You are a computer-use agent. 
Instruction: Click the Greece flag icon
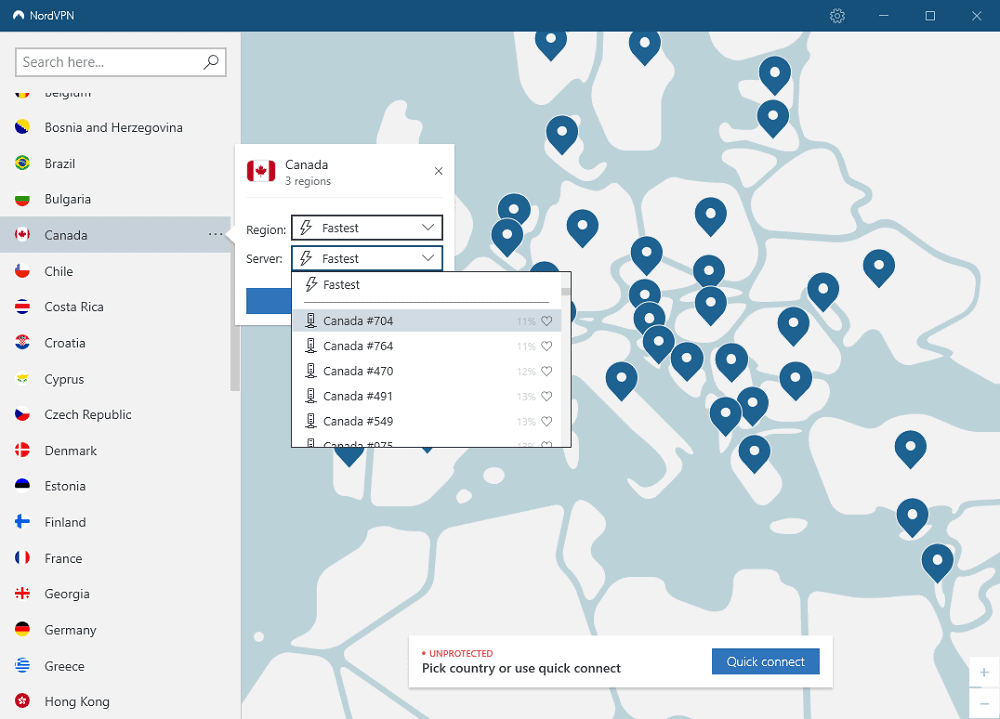point(22,665)
